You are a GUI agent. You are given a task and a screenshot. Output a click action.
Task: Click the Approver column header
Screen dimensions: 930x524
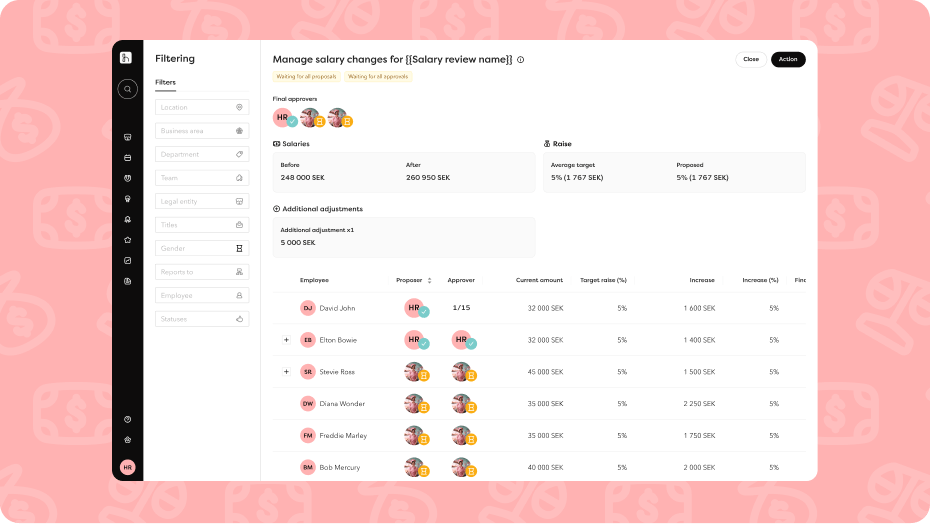point(461,280)
